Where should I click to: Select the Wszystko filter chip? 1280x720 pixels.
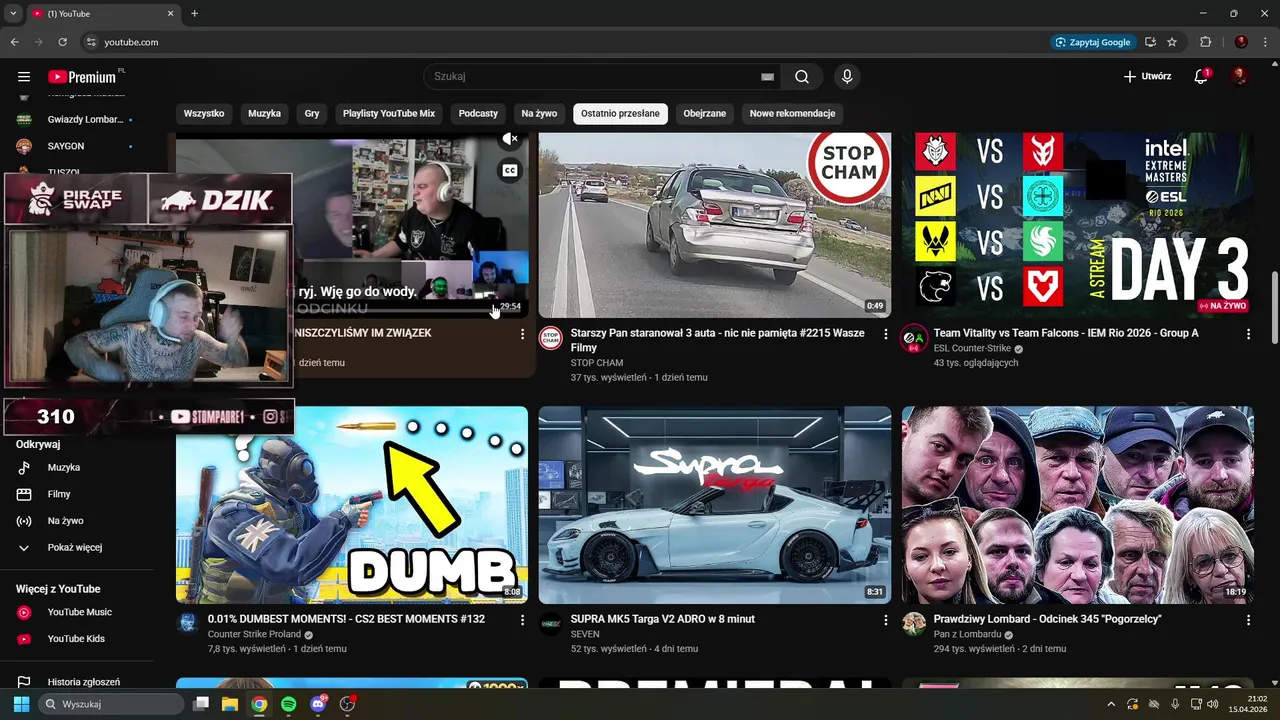(x=204, y=113)
